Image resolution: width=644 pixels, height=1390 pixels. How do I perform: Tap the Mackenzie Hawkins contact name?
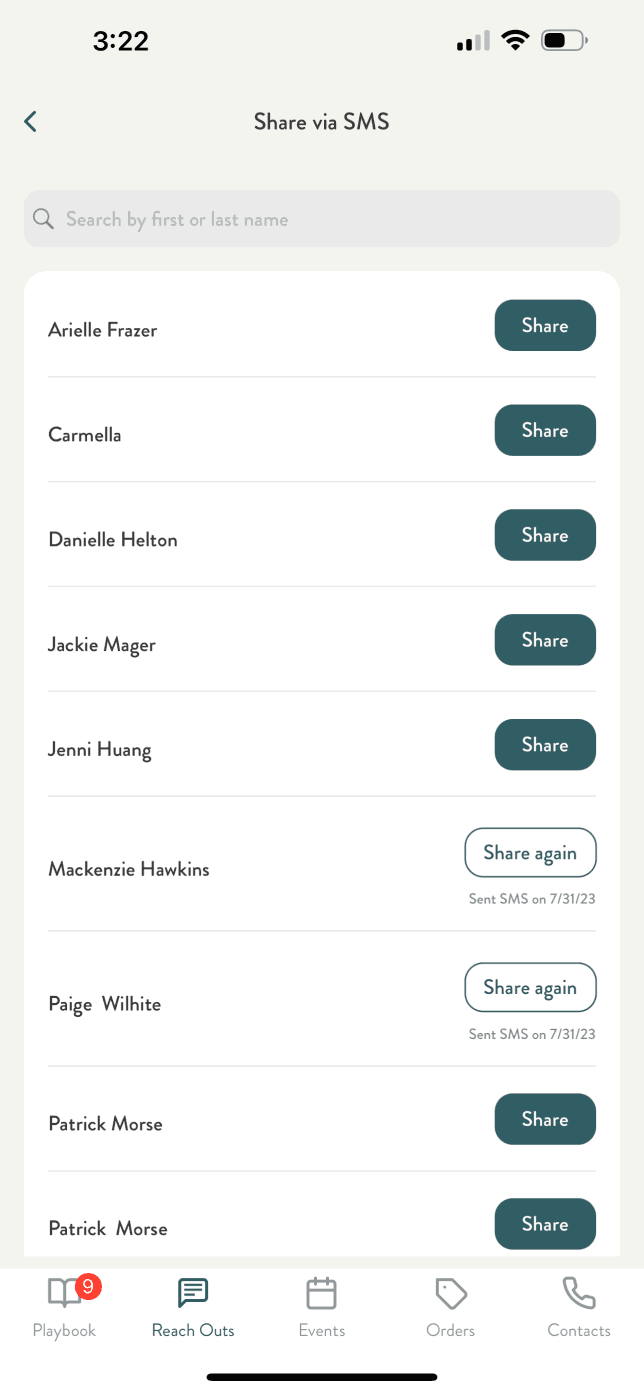[129, 869]
